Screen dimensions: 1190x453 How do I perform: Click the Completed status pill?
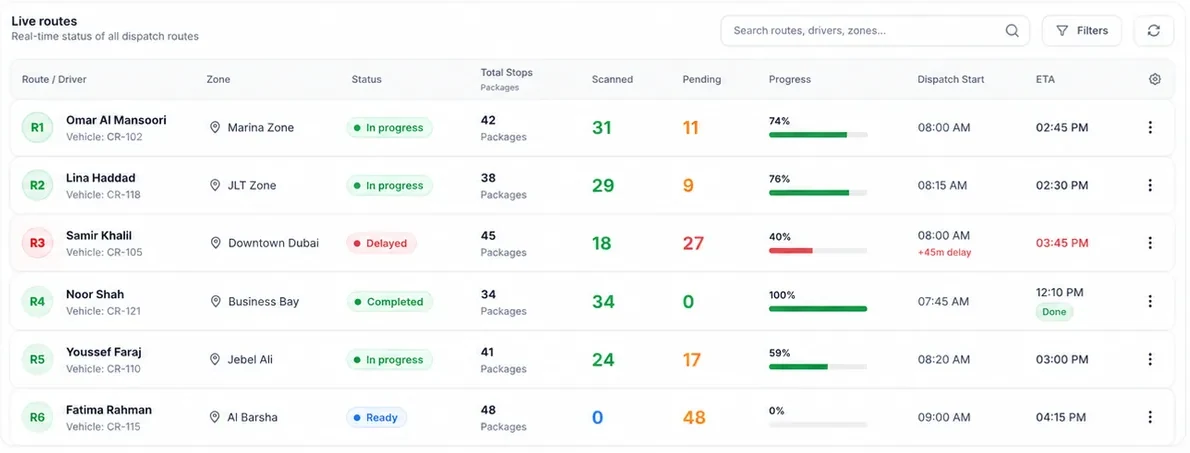[x=389, y=301]
